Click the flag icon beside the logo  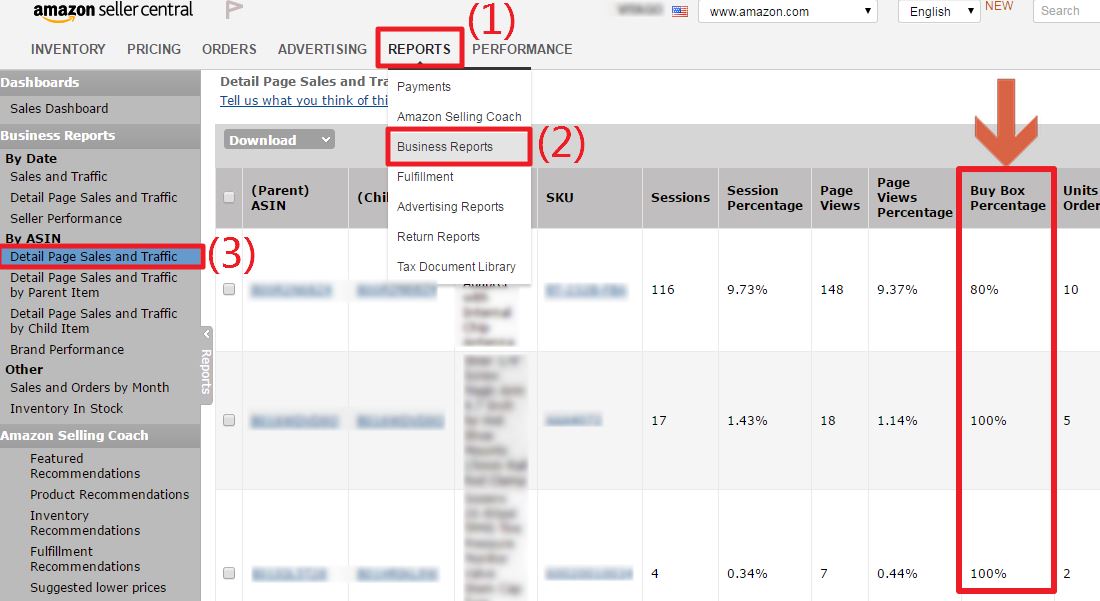[234, 11]
